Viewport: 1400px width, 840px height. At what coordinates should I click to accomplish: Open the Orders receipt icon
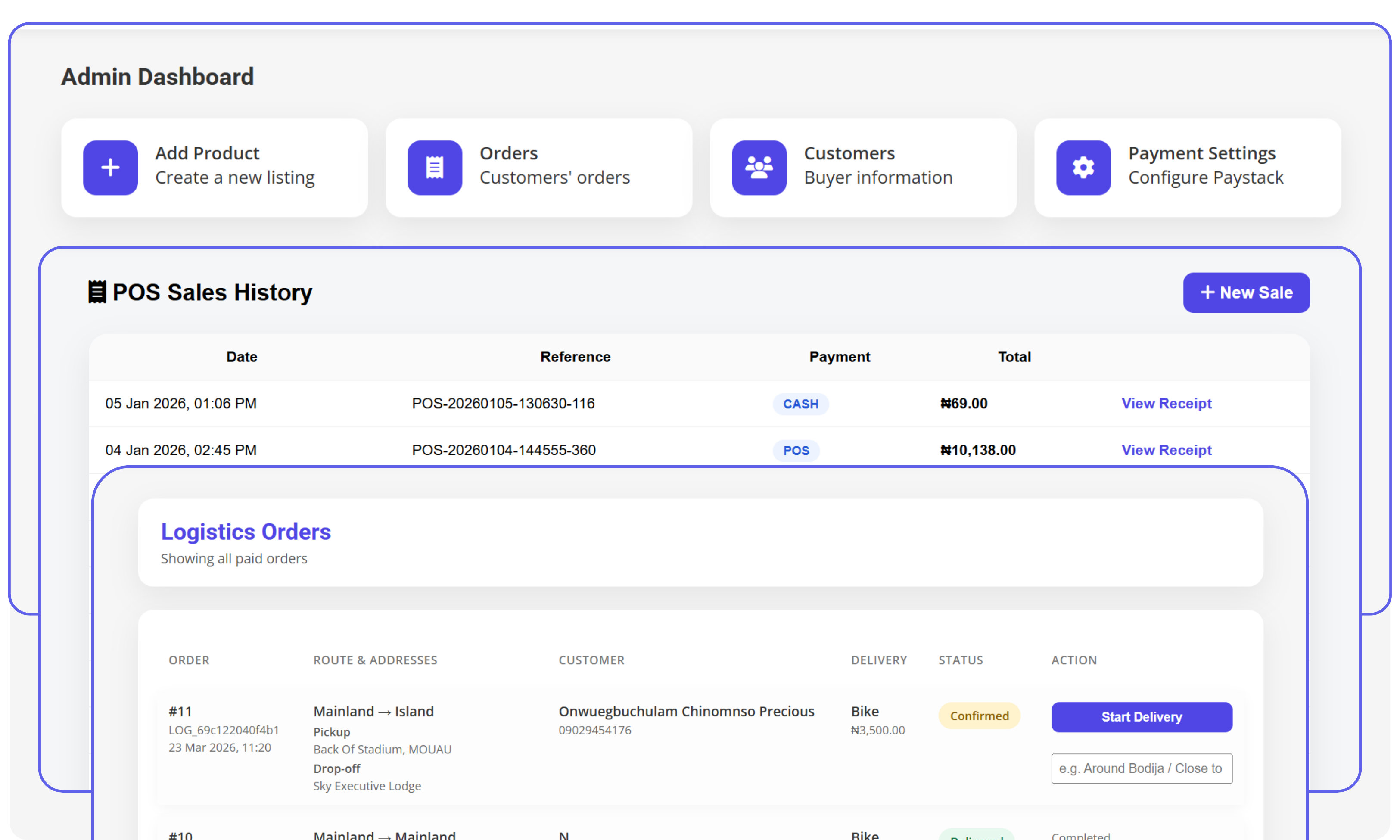coord(435,168)
